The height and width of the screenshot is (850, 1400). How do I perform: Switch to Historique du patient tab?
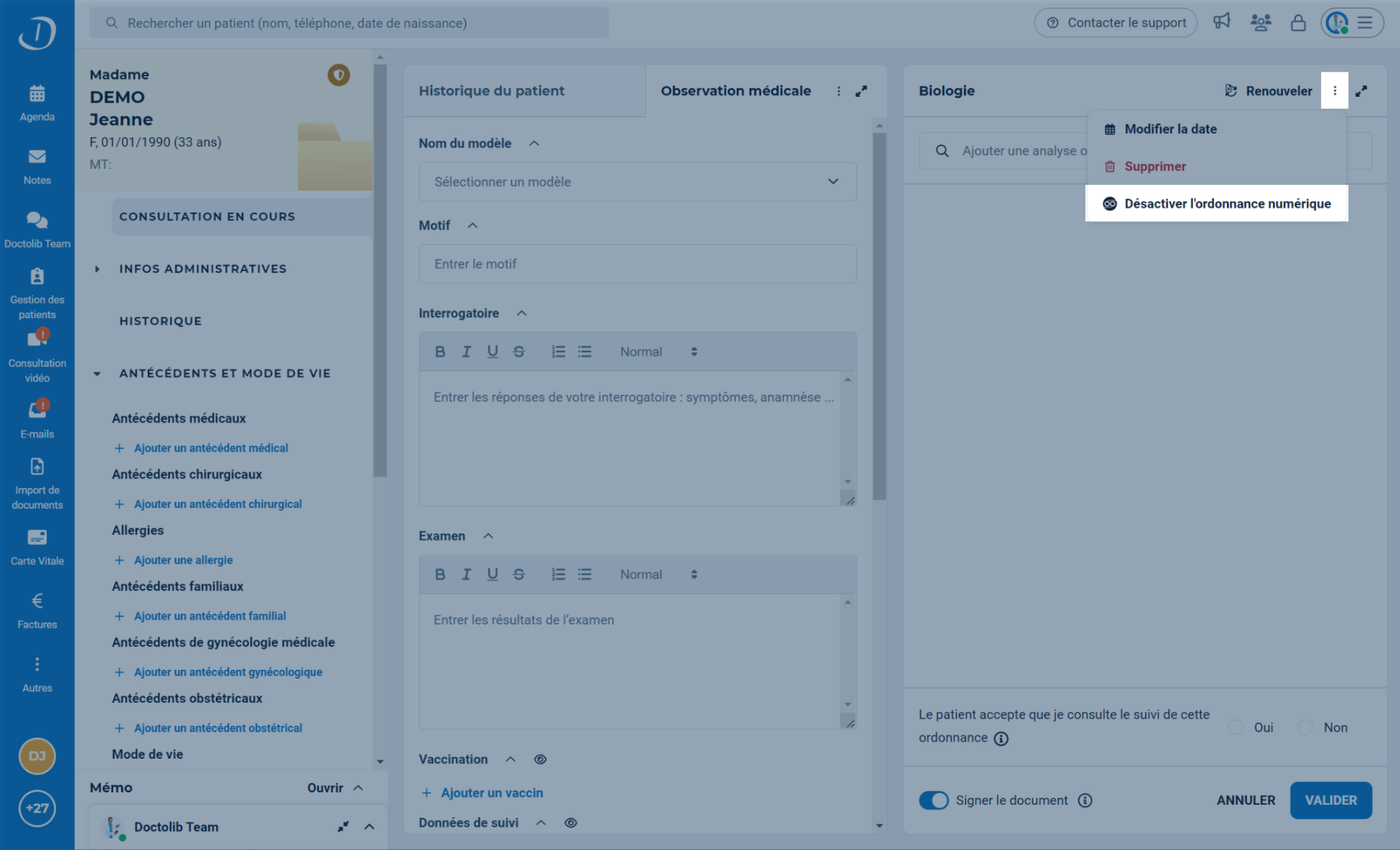(x=492, y=91)
